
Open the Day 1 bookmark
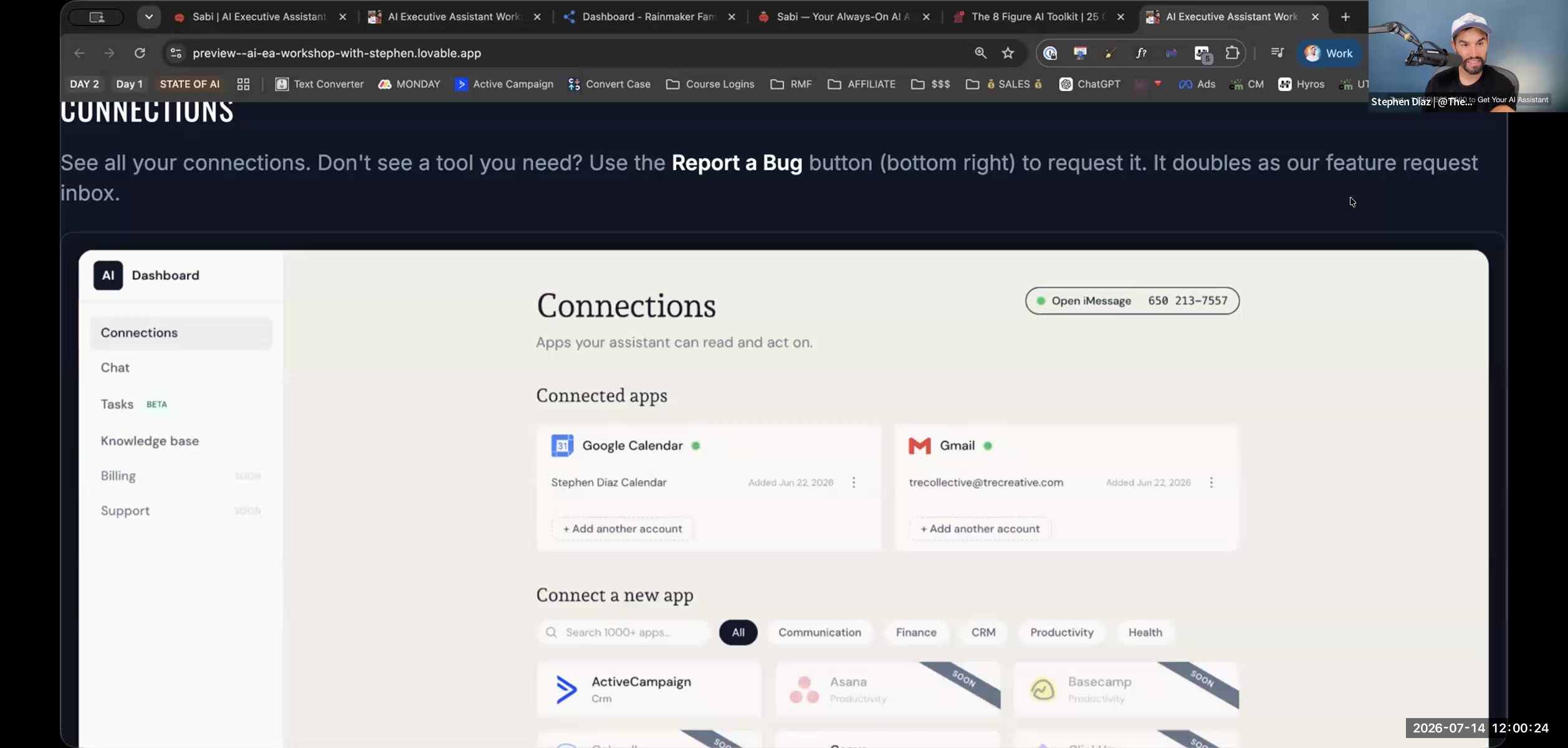(x=129, y=84)
